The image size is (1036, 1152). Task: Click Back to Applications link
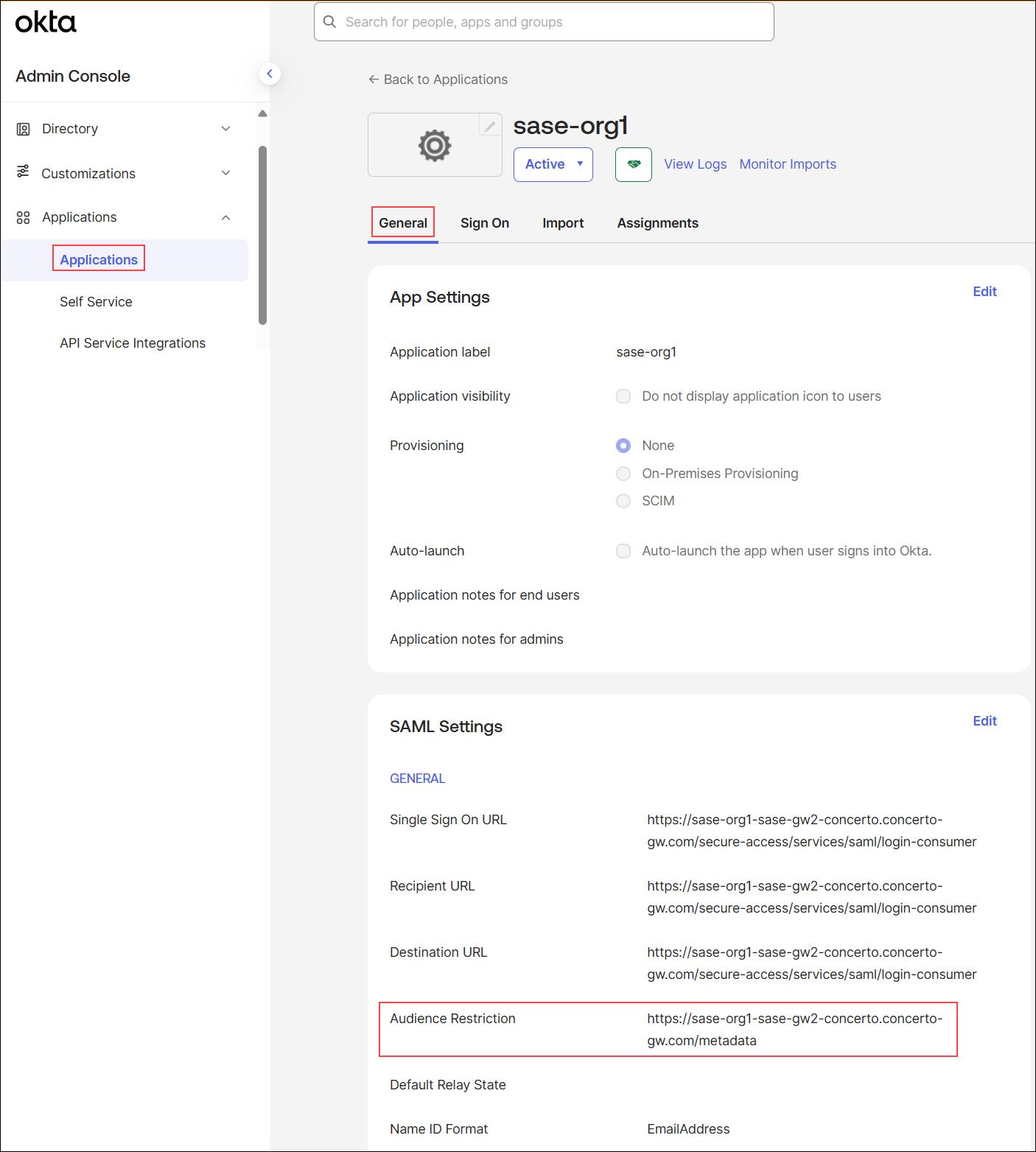tap(438, 79)
